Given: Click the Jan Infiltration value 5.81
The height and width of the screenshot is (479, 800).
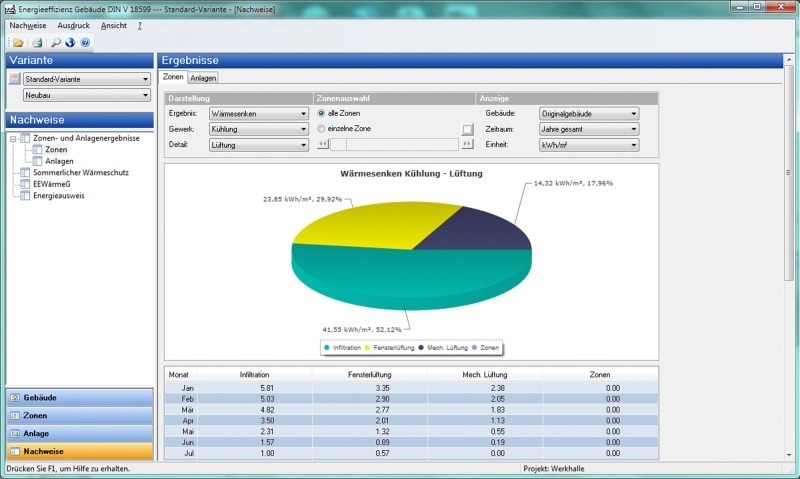Looking at the screenshot, I should [267, 388].
